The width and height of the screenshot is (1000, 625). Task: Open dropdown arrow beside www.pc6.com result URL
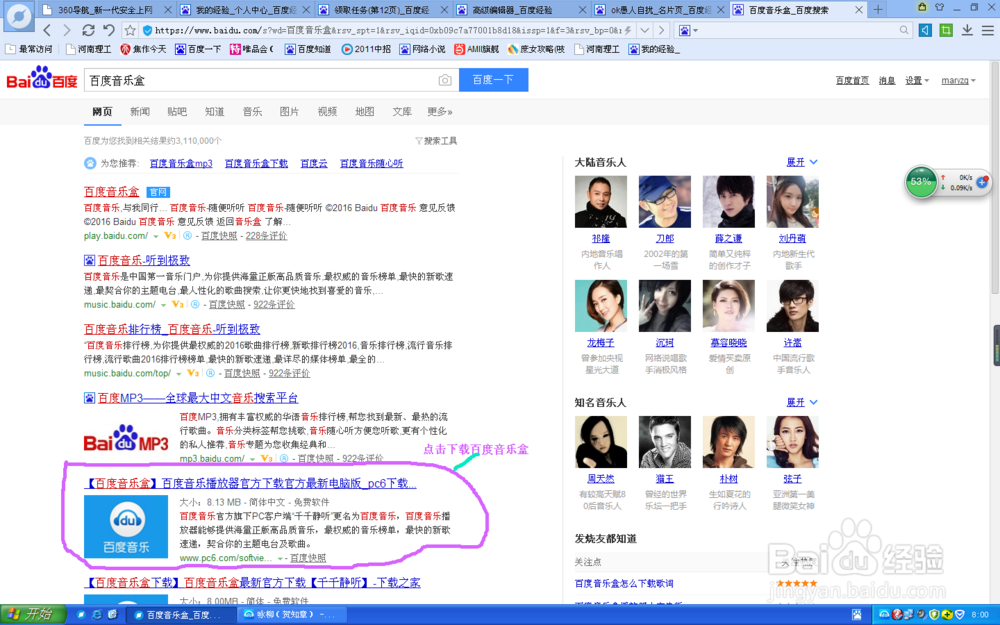279,559
